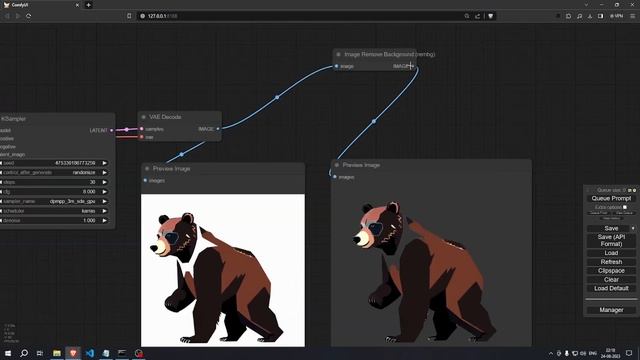Viewport: 640px width, 360px height.
Task: Open Clipspace from the side panel
Action: (611, 271)
